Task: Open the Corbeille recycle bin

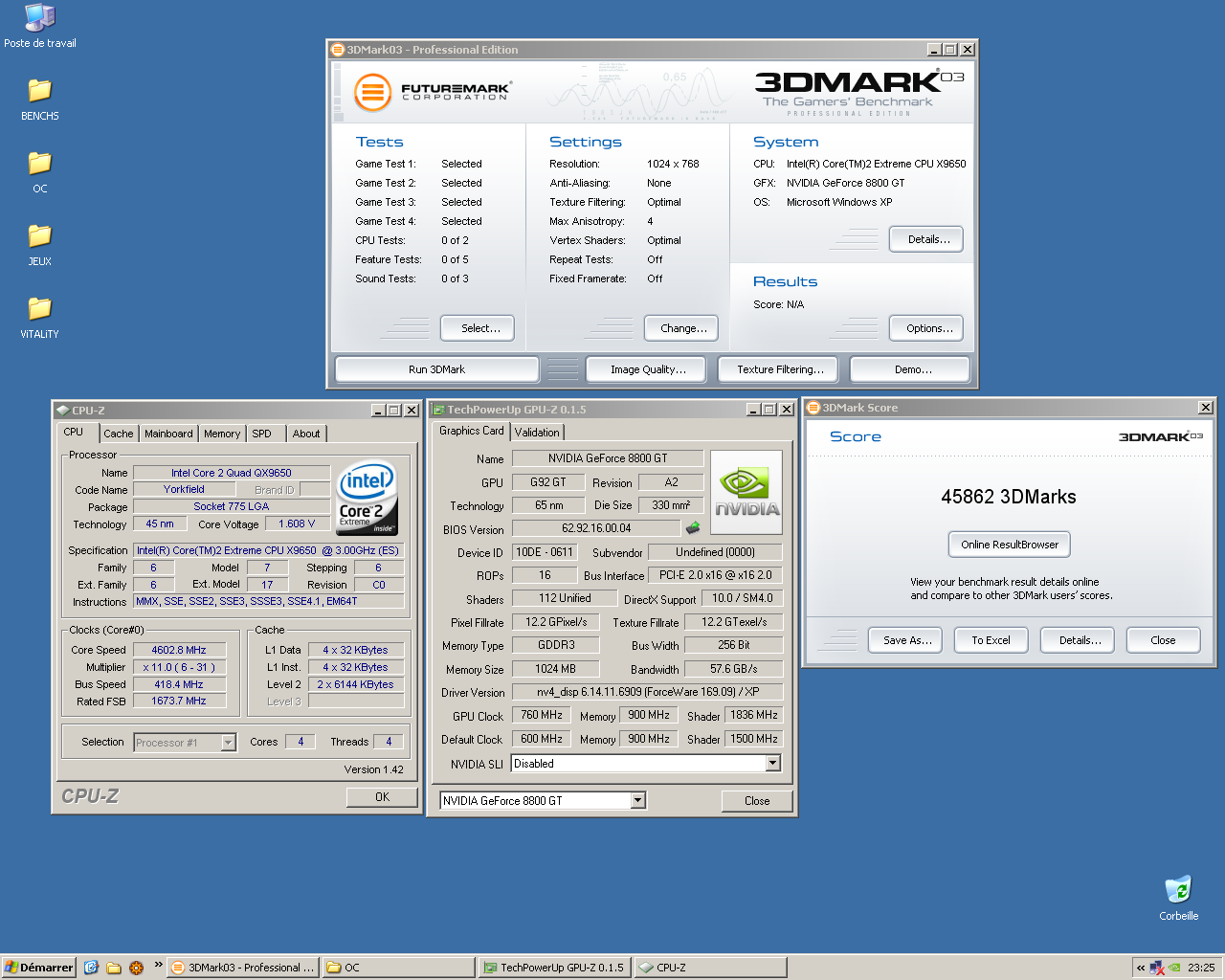Action: tap(1178, 898)
